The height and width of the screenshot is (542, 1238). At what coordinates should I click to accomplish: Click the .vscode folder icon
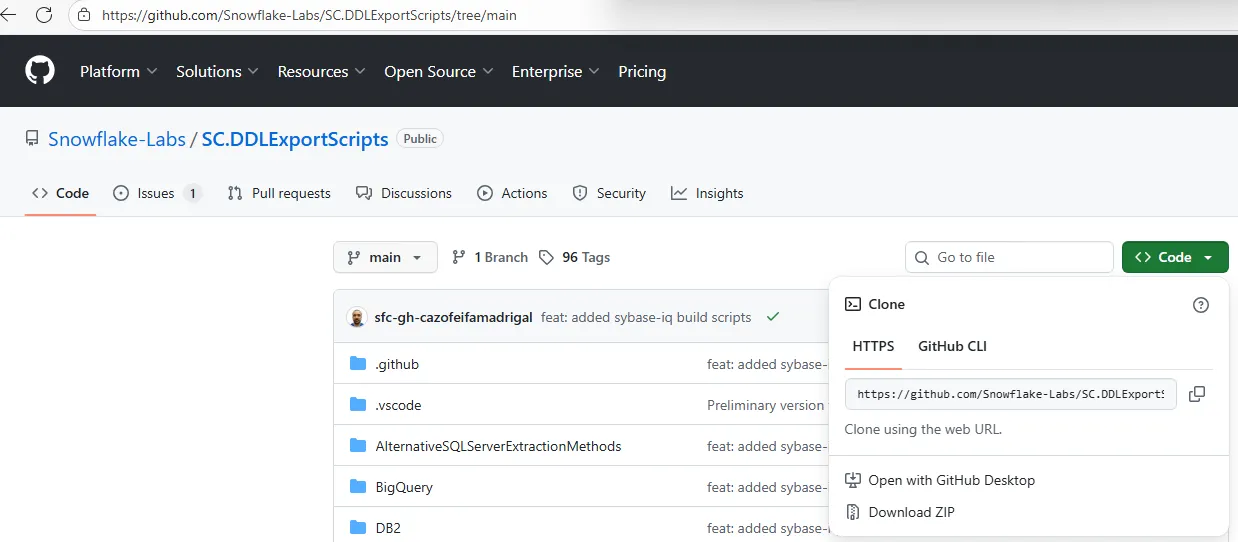click(358, 405)
